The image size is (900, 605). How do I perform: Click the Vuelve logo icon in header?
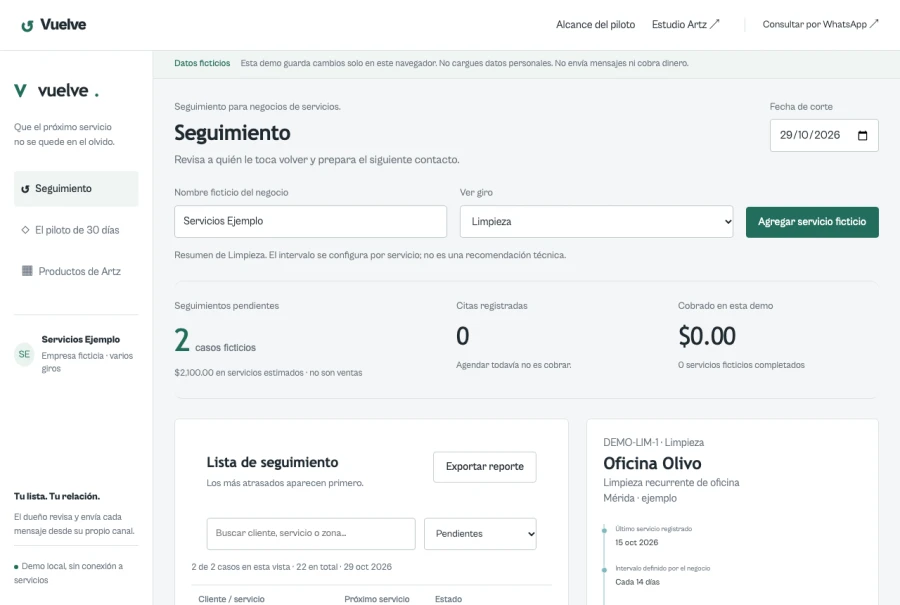(x=27, y=25)
